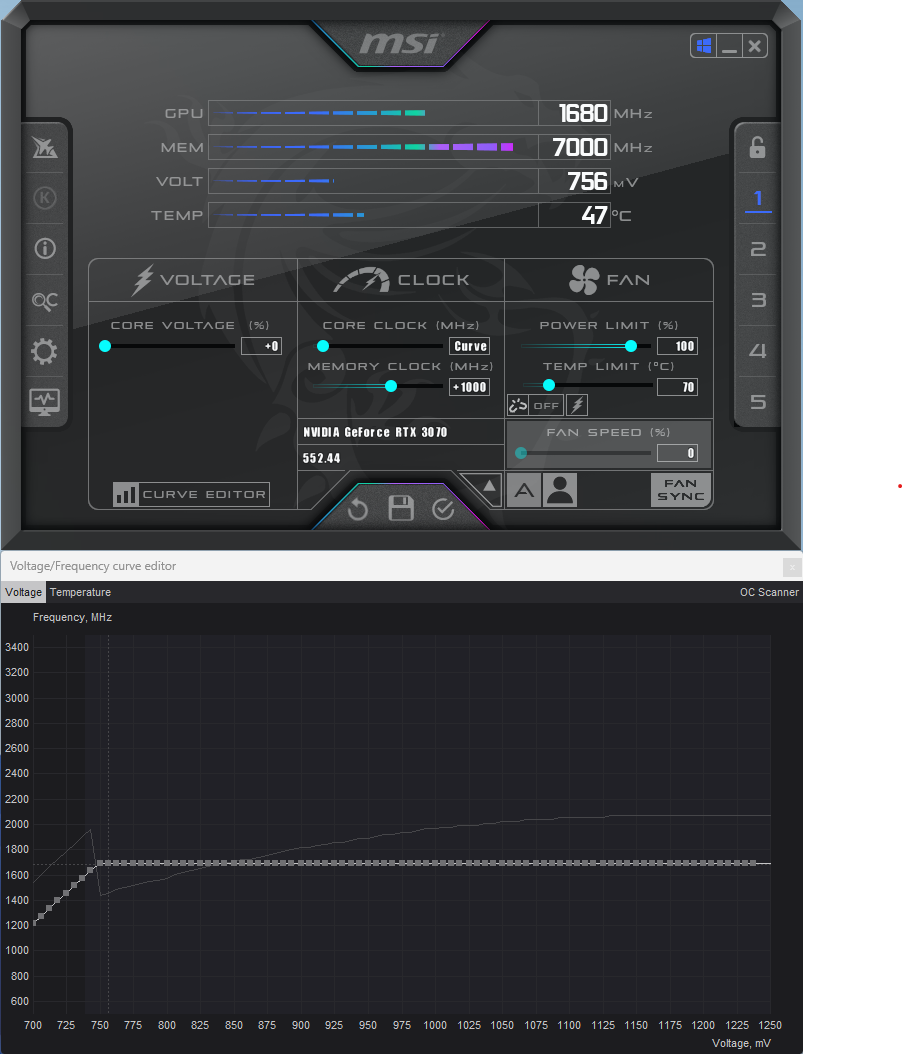Start the OC Scanner from the sidebar
903x1054 pixels.
click(x=45, y=300)
